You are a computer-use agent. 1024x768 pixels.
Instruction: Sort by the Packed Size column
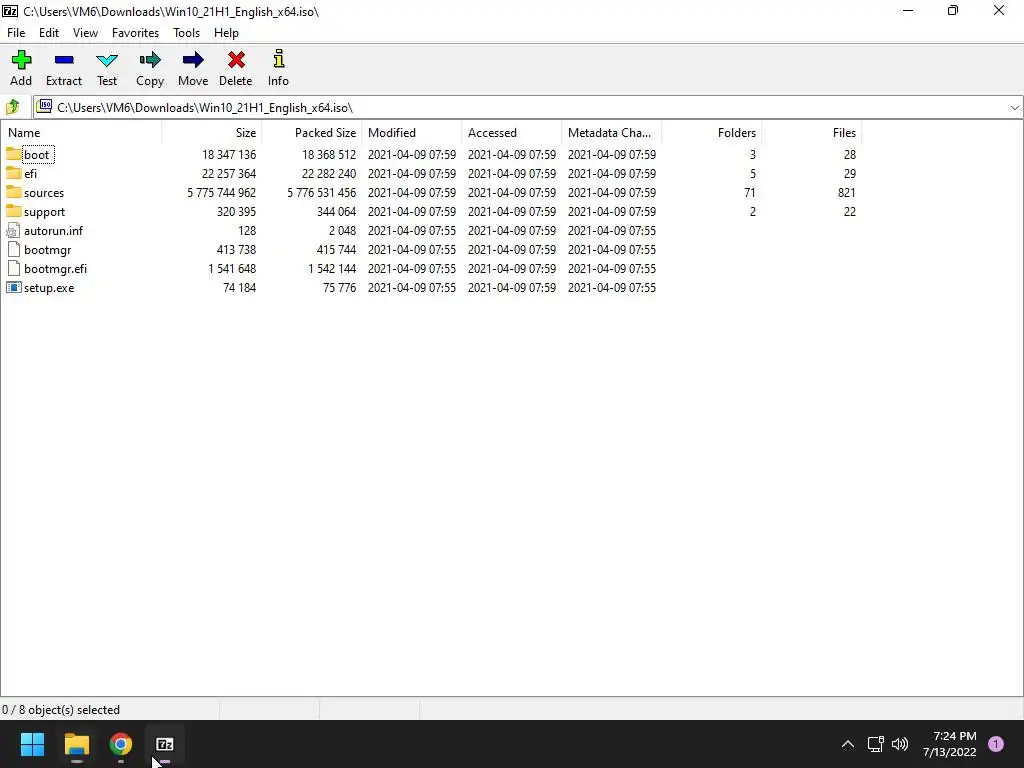click(x=312, y=133)
